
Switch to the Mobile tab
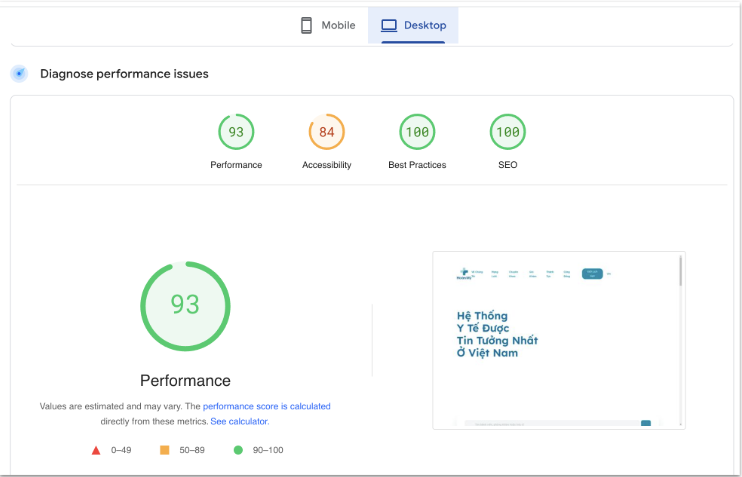click(328, 25)
